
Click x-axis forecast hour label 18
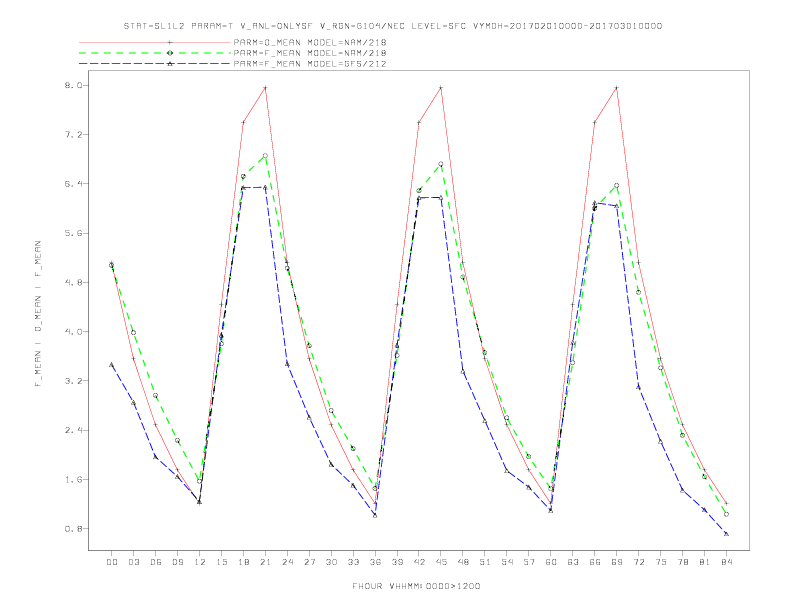pyautogui.click(x=243, y=562)
